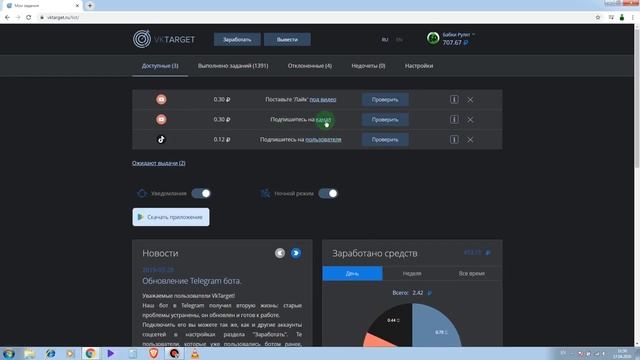Click Проверить for the subscribe-channel task

coord(385,120)
